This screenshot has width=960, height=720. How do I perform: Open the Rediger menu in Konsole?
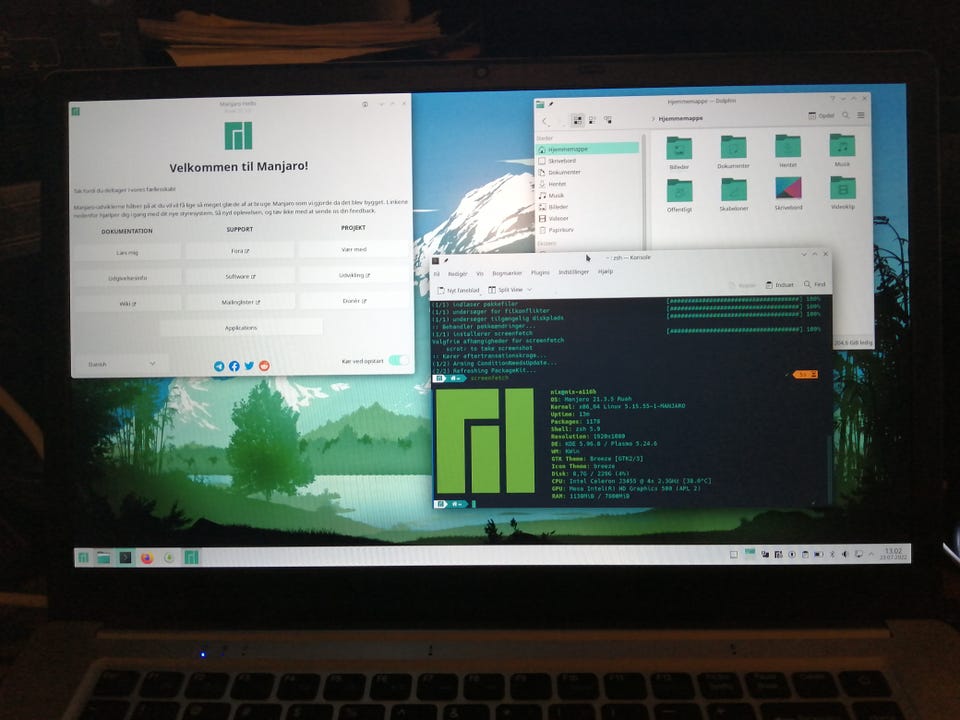pos(457,274)
